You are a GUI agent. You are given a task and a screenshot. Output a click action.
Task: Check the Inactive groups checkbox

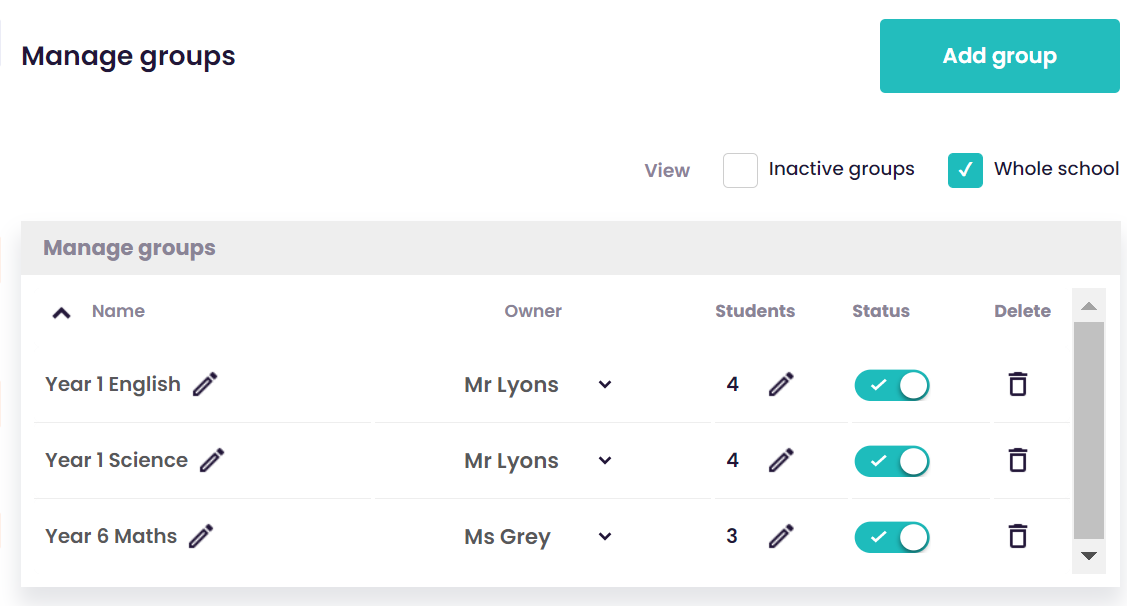click(x=740, y=170)
